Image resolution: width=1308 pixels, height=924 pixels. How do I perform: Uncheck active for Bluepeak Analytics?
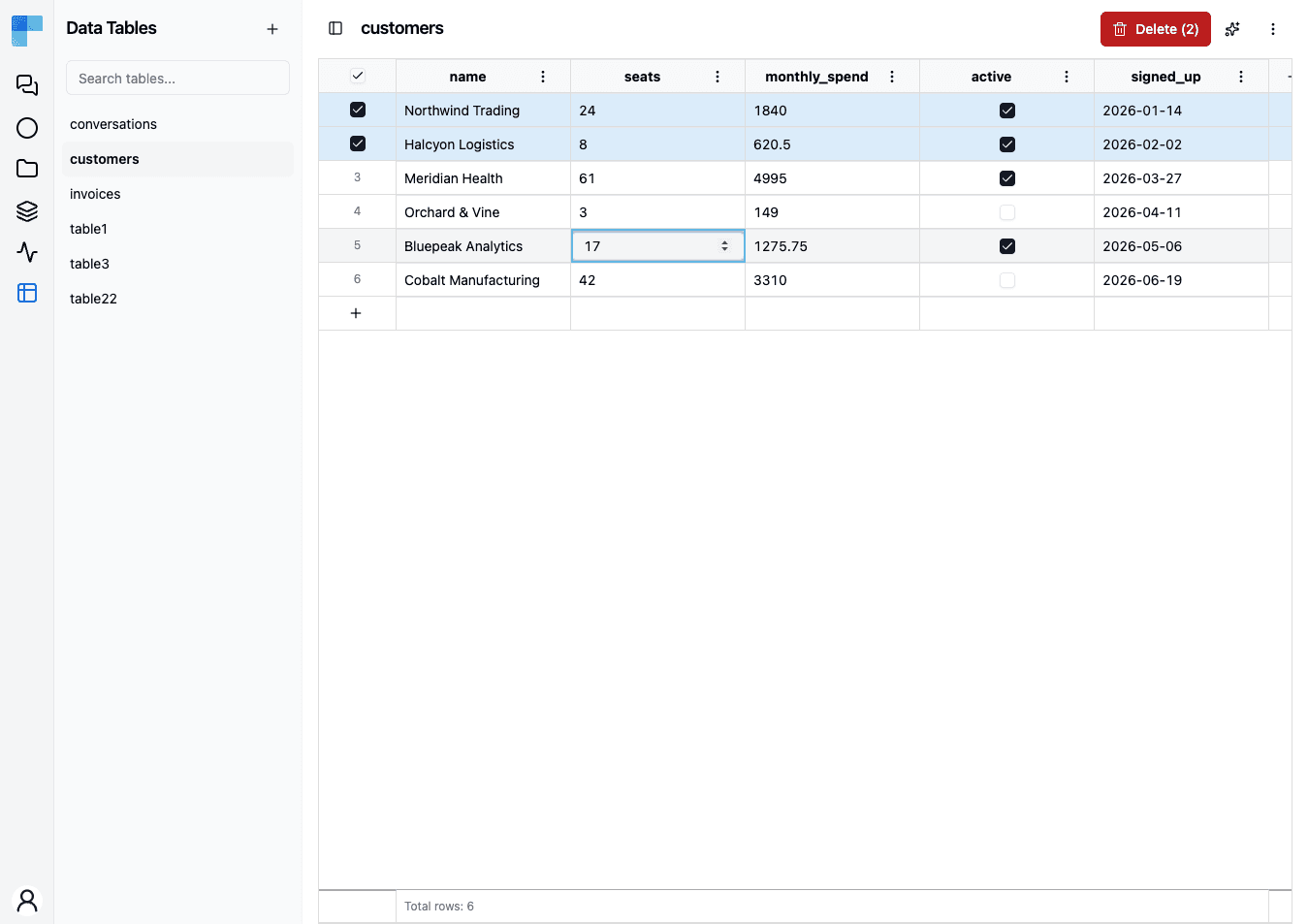1007,246
